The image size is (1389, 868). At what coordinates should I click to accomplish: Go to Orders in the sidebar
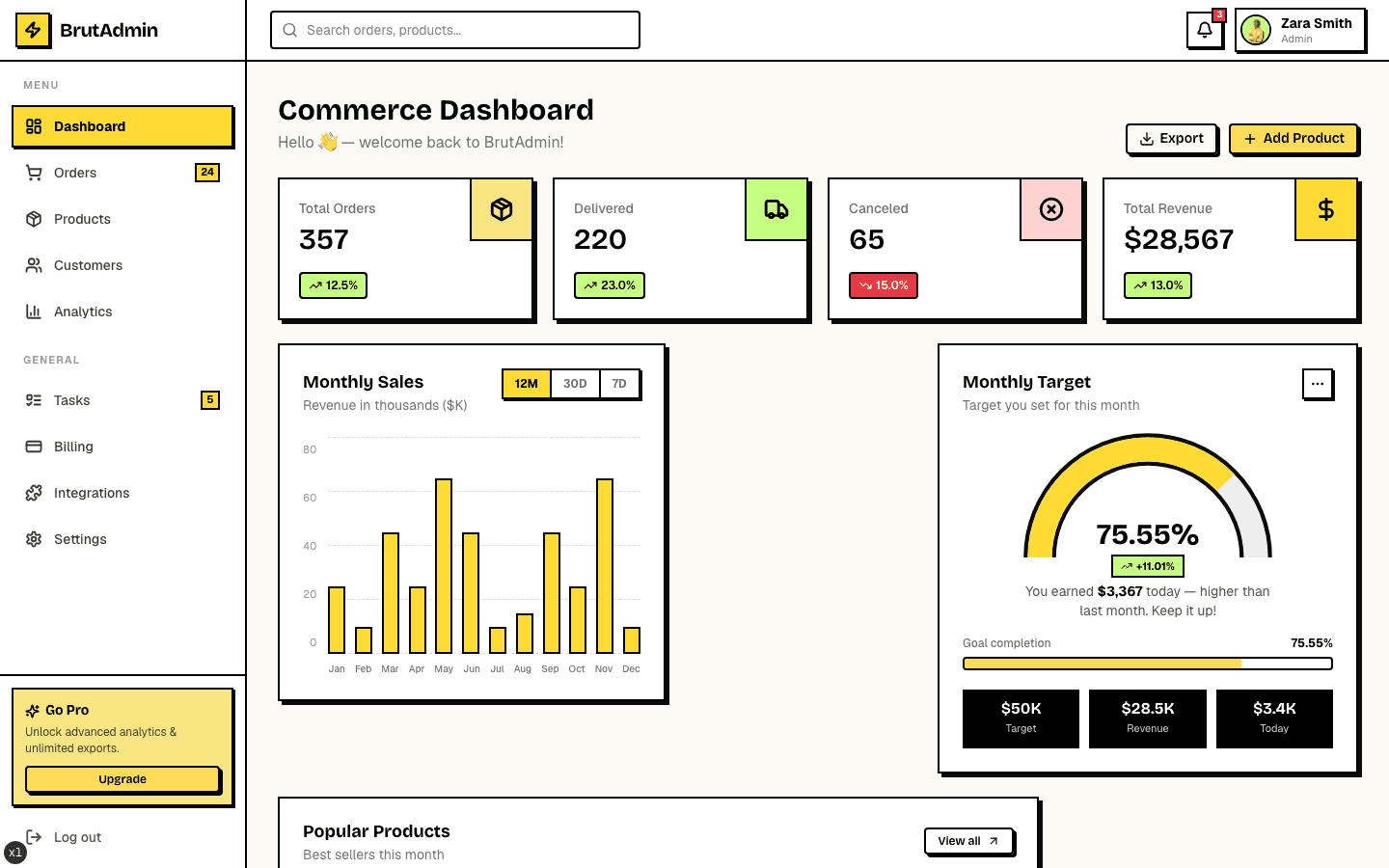[123, 173]
